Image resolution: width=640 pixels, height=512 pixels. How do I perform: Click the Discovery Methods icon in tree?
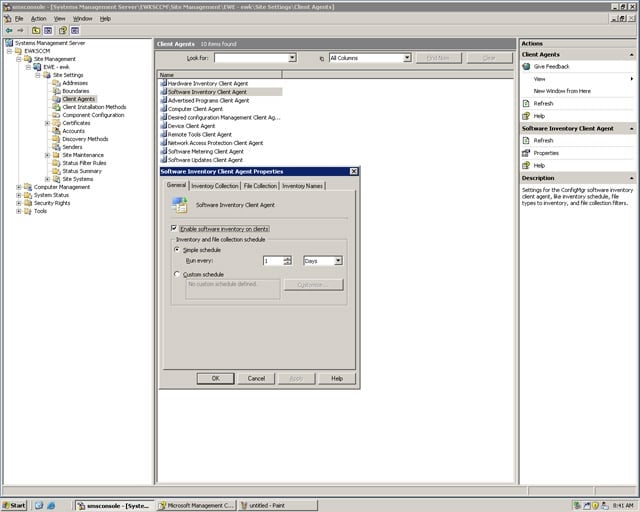[x=56, y=139]
